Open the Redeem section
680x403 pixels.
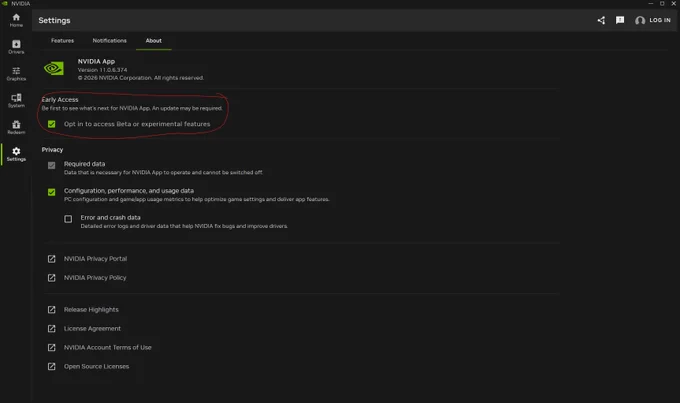(x=16, y=127)
